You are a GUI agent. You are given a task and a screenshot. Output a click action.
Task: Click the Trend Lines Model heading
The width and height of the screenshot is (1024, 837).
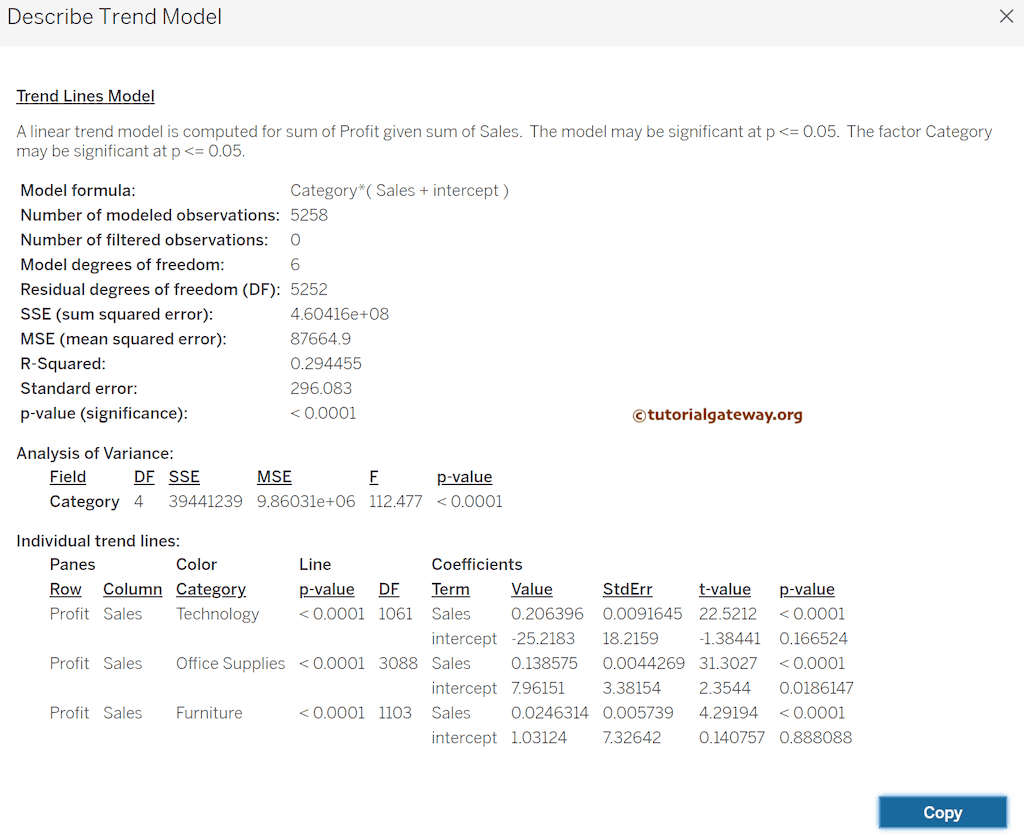86,96
